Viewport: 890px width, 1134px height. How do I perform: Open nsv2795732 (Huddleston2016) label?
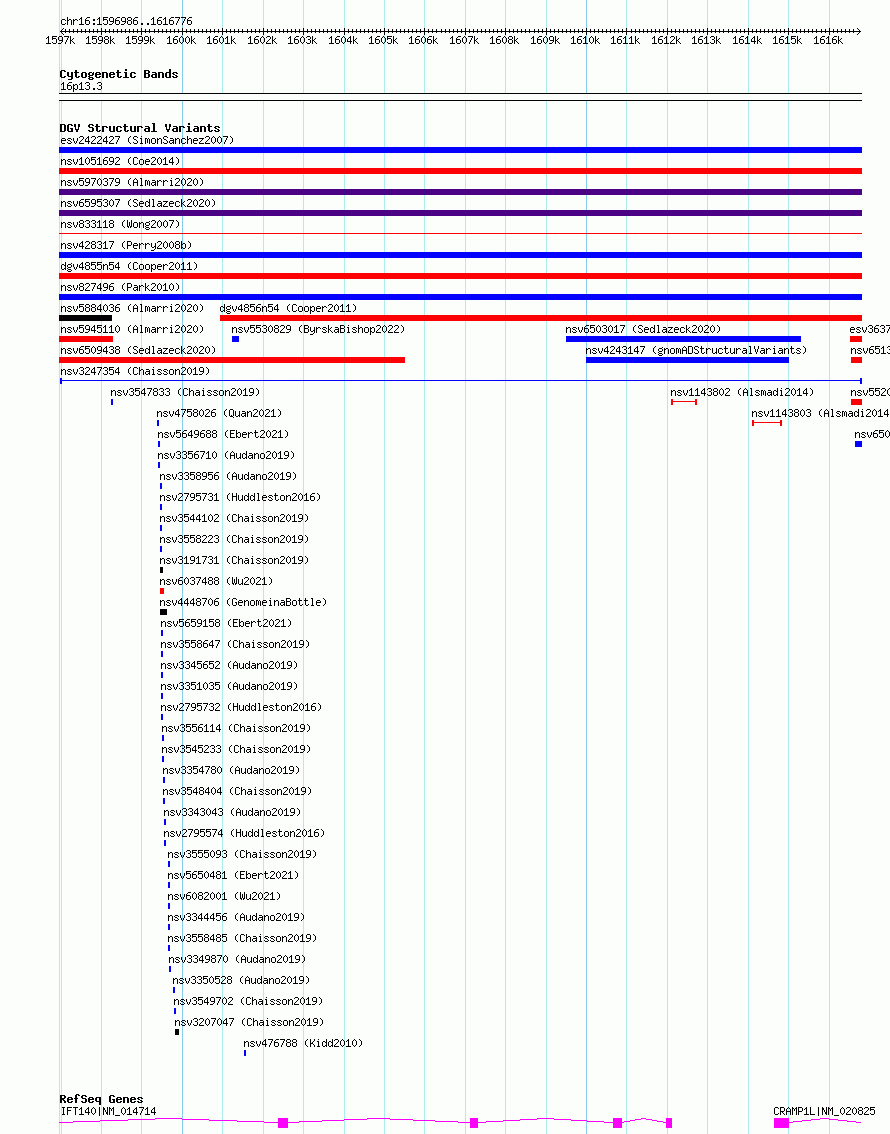(241, 707)
